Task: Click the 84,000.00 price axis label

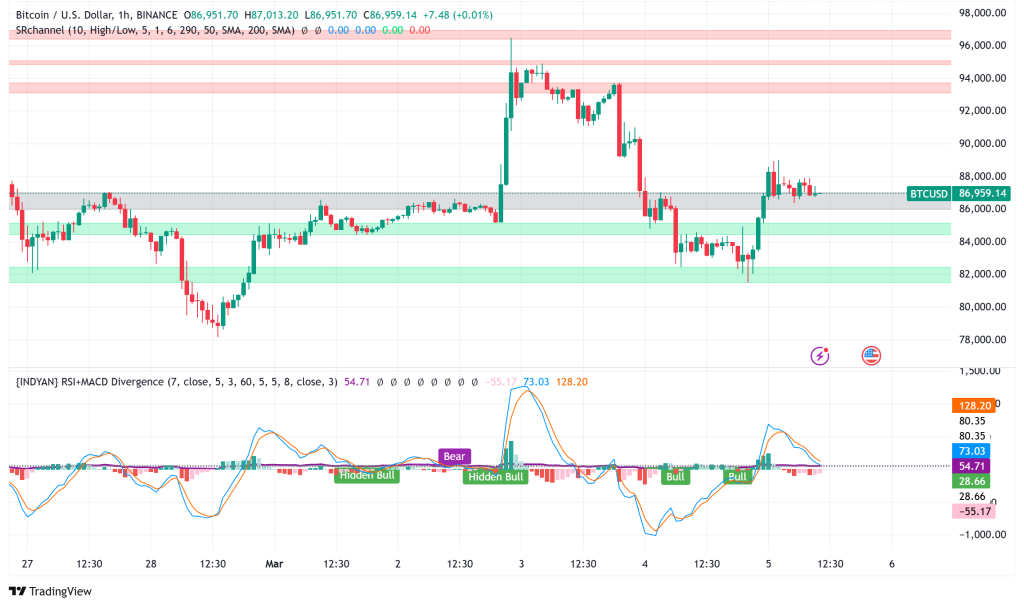Action: point(982,241)
